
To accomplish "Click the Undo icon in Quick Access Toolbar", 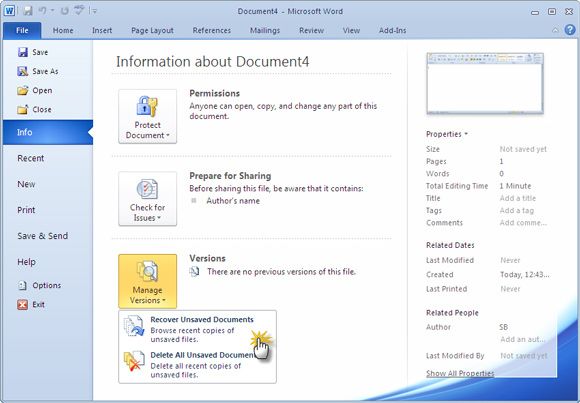I will (x=43, y=11).
